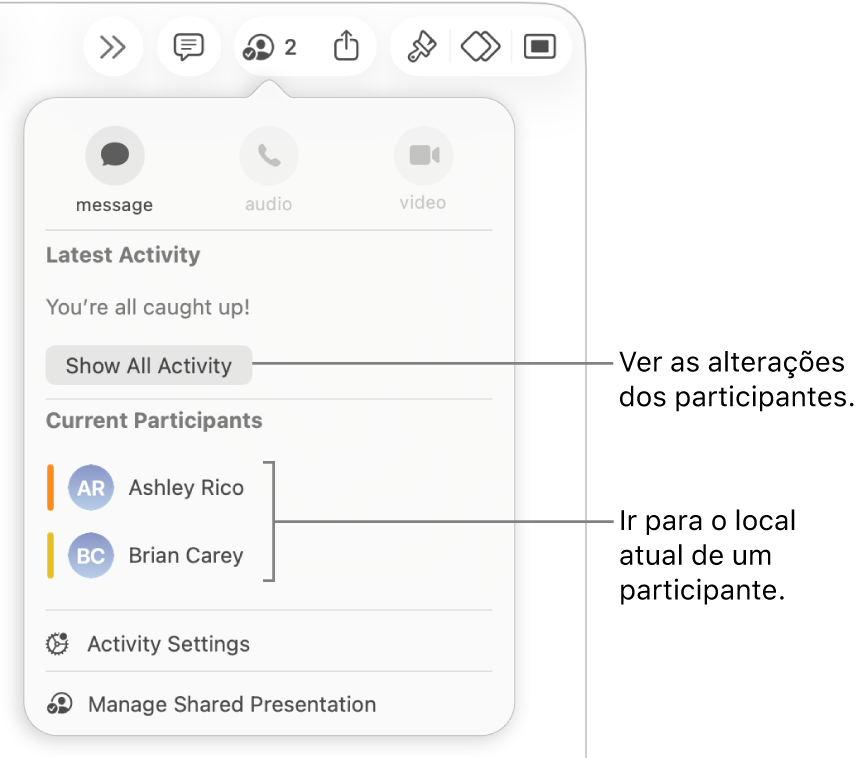Image resolution: width=865 pixels, height=758 pixels.
Task: Open the Share toolbar button
Action: [346, 46]
